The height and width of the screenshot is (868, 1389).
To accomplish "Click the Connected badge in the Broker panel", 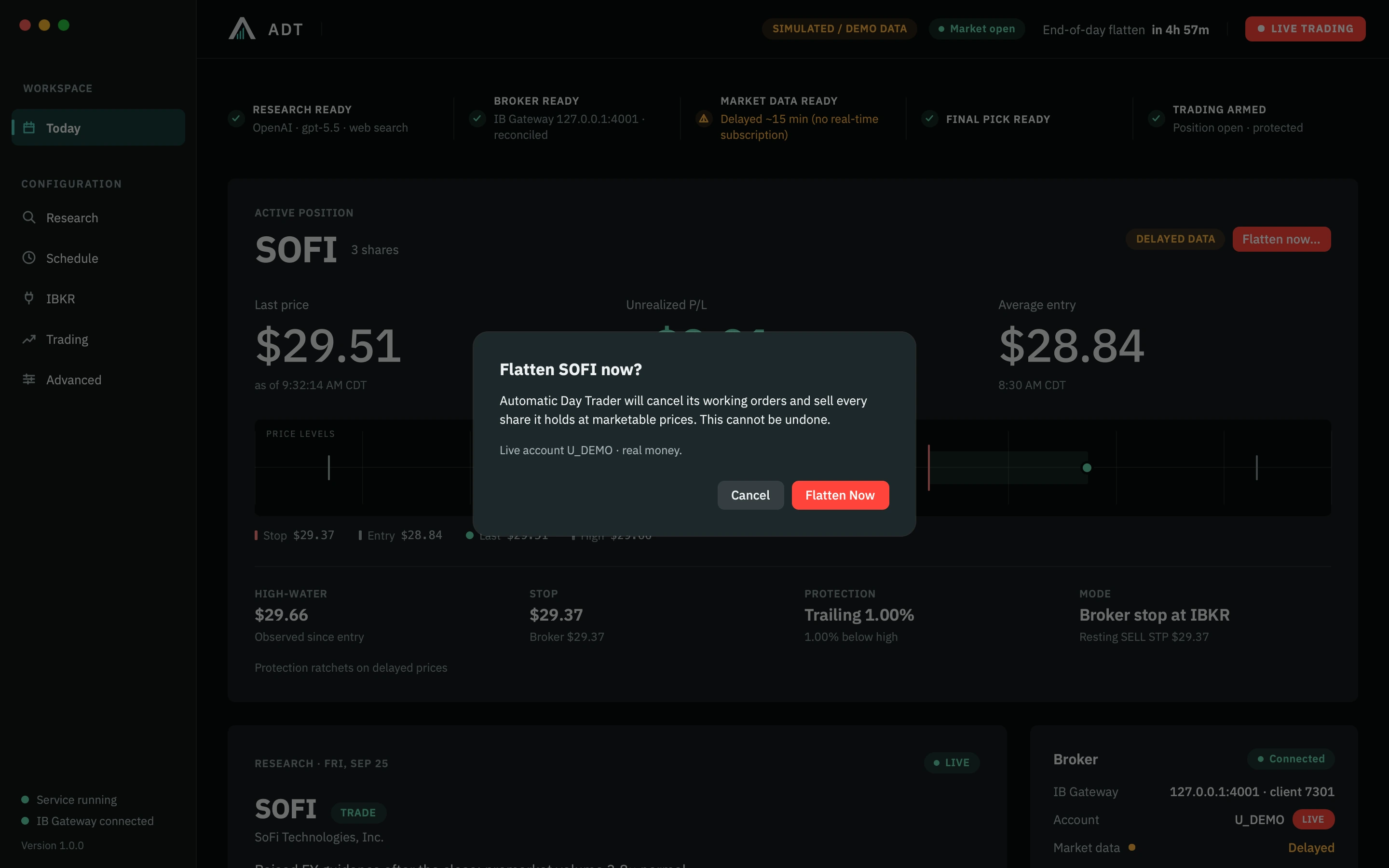I will [1291, 759].
